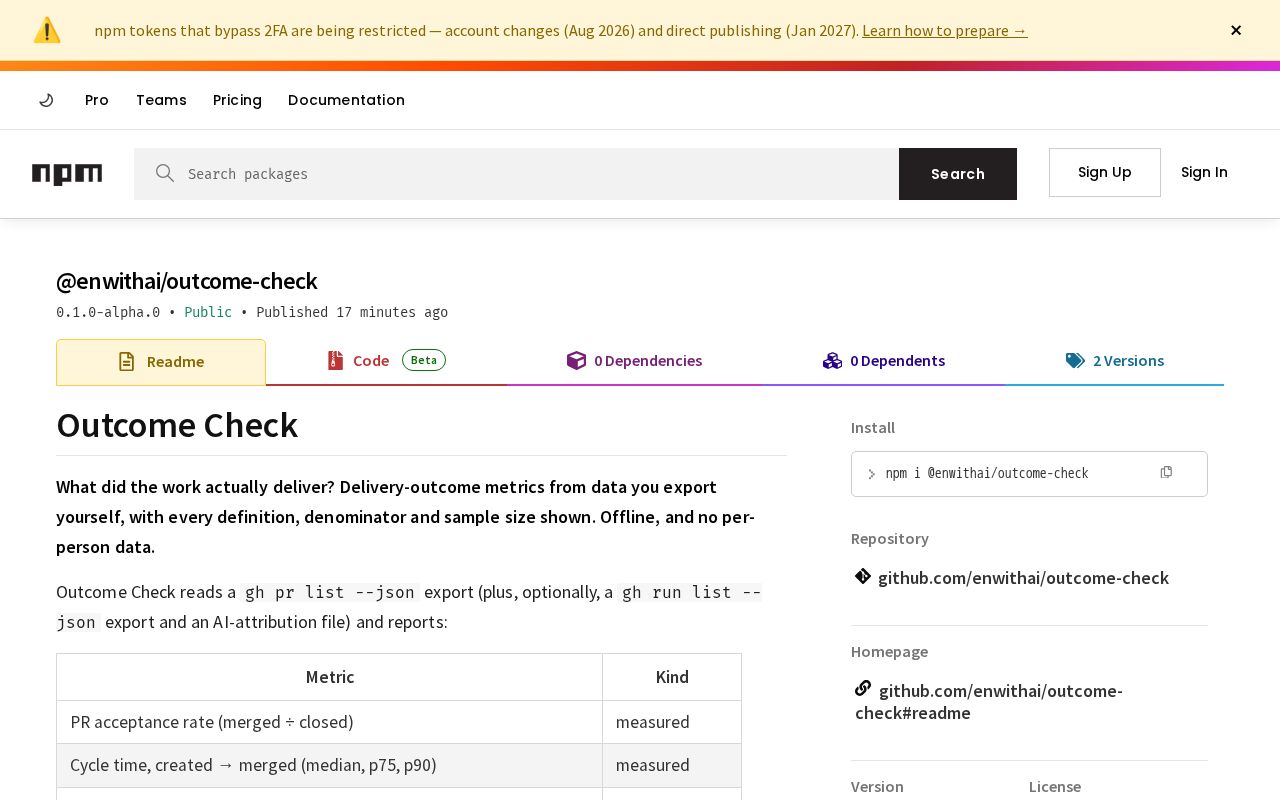1280x800 pixels.
Task: Click the 0.1.0-alpha.0 version text
Action: click(x=108, y=312)
